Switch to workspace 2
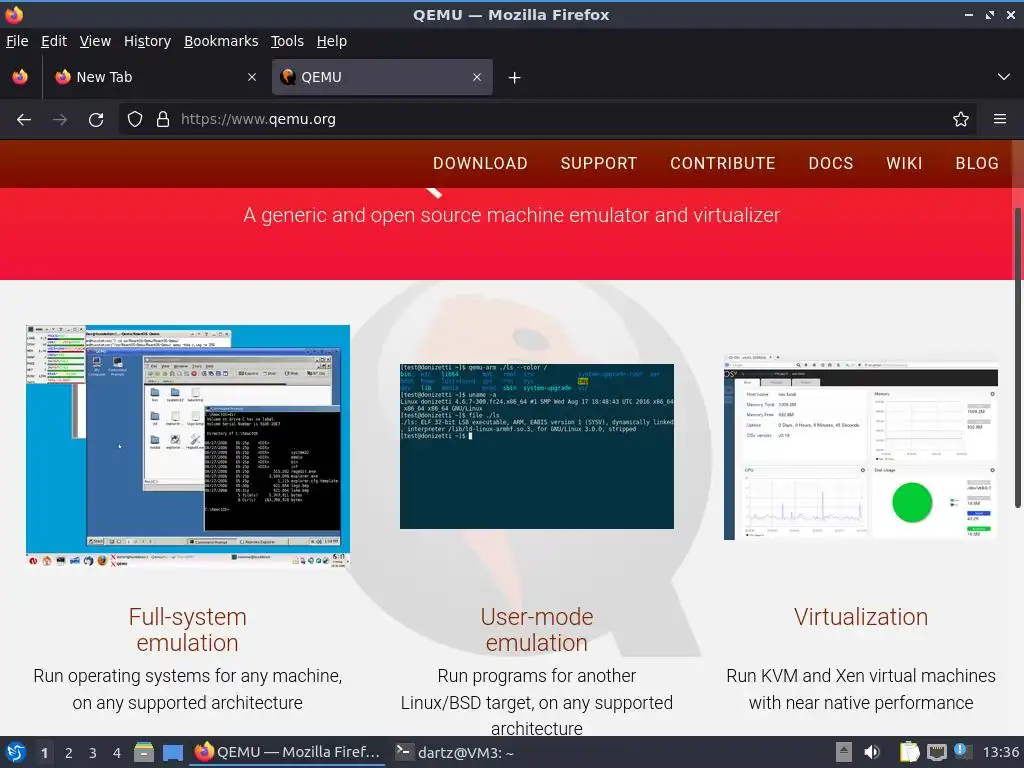 (x=69, y=753)
